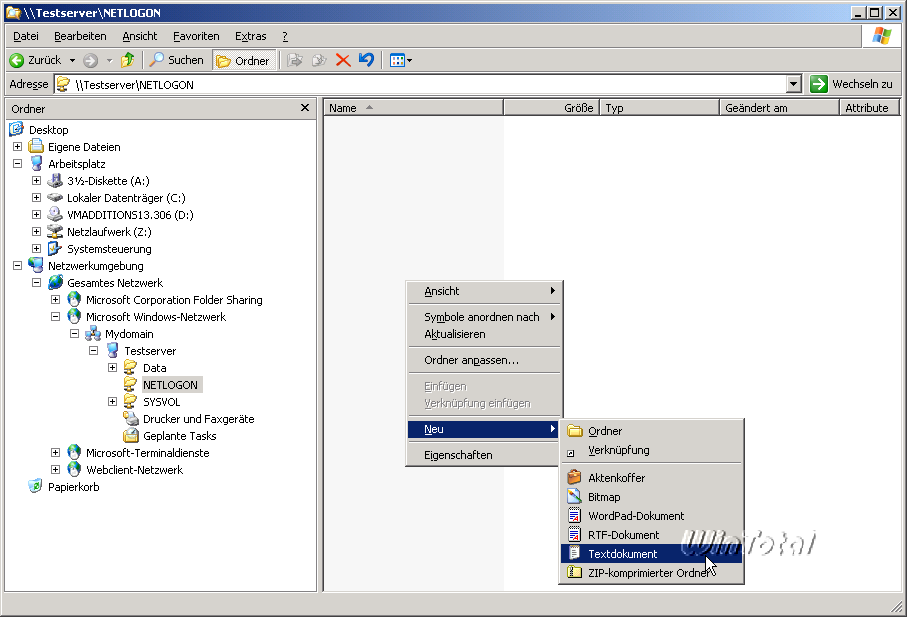Click the Wechseln zu go button
907x617 pixels.
click(851, 84)
